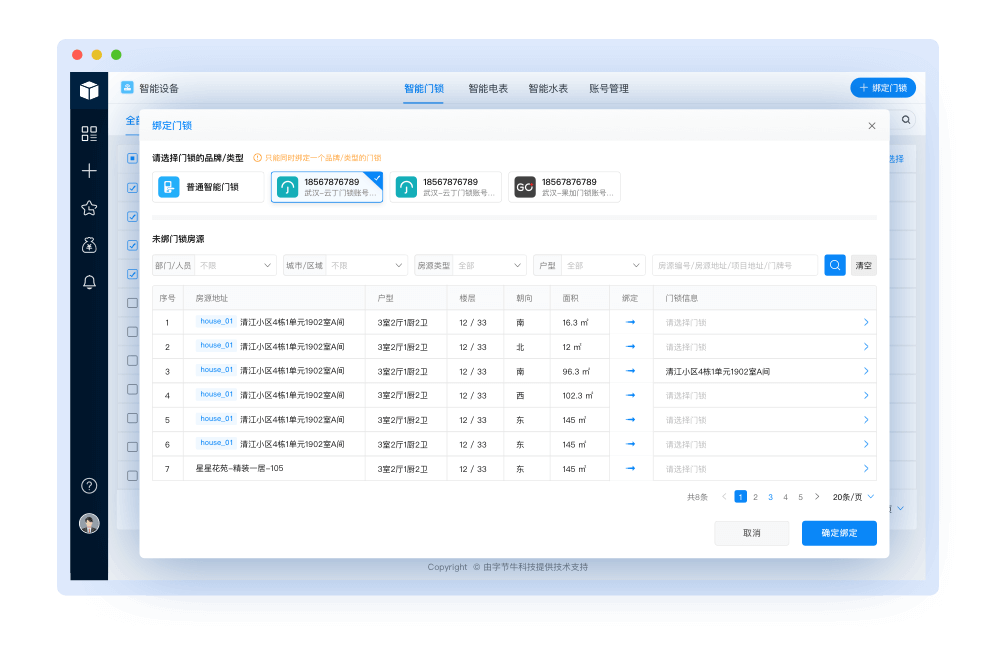Go to page 3 in pagination
Screen dimensions: 995x650
click(x=770, y=497)
